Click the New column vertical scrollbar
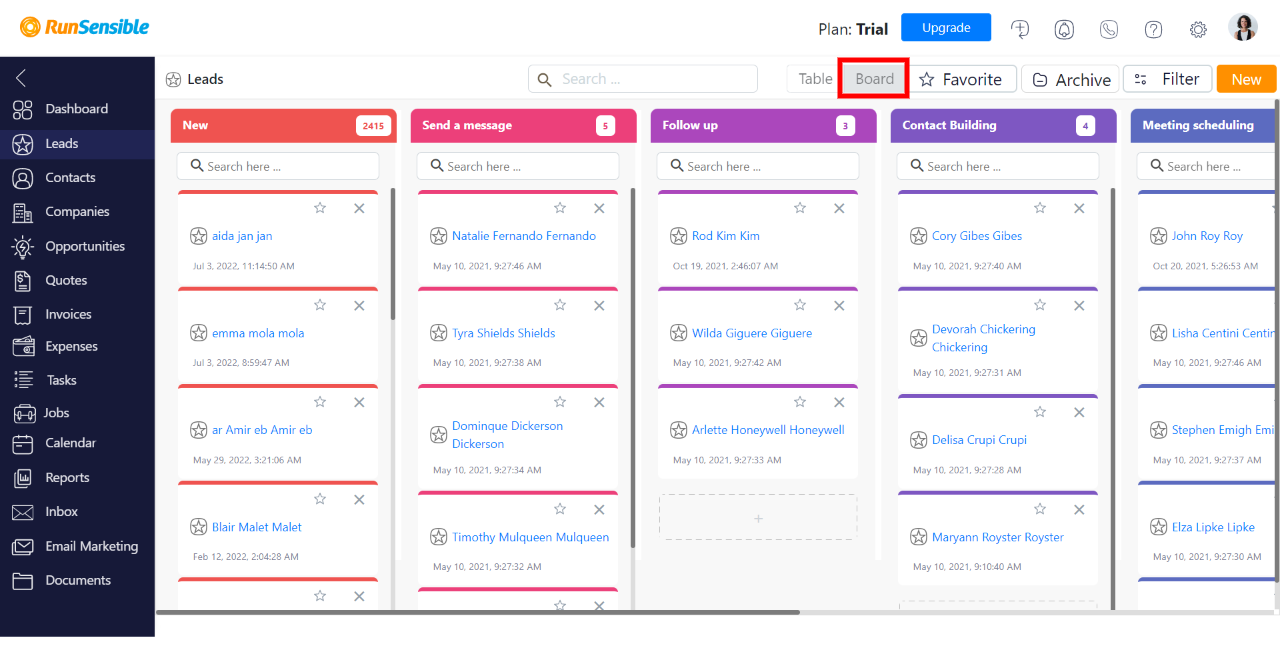 [392, 255]
